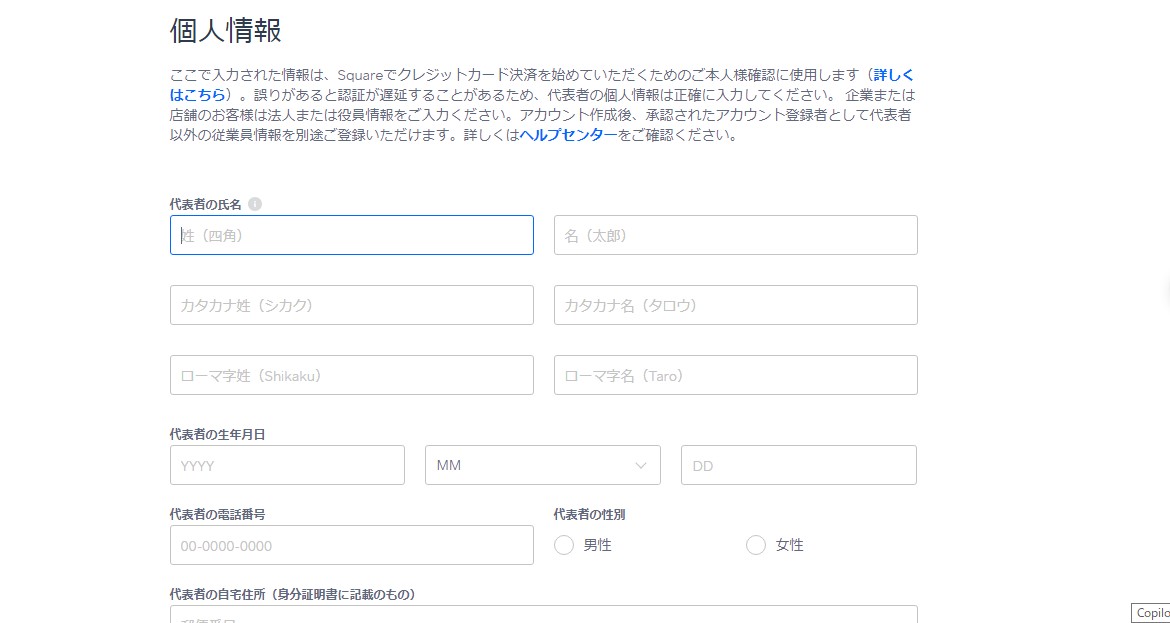1170x623 pixels.
Task: Click the DD birth day field
Action: pos(798,465)
